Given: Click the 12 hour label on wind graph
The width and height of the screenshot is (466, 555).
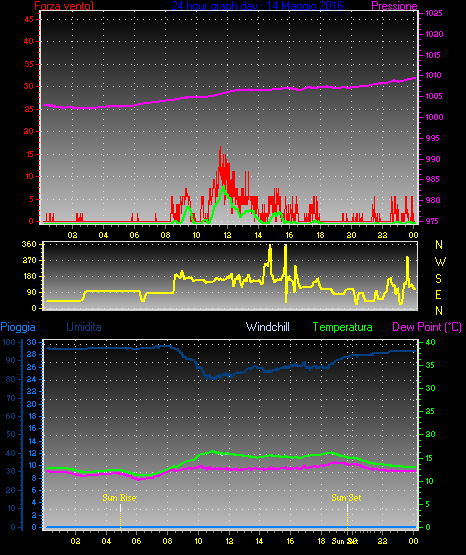Looking at the screenshot, I should [x=227, y=235].
